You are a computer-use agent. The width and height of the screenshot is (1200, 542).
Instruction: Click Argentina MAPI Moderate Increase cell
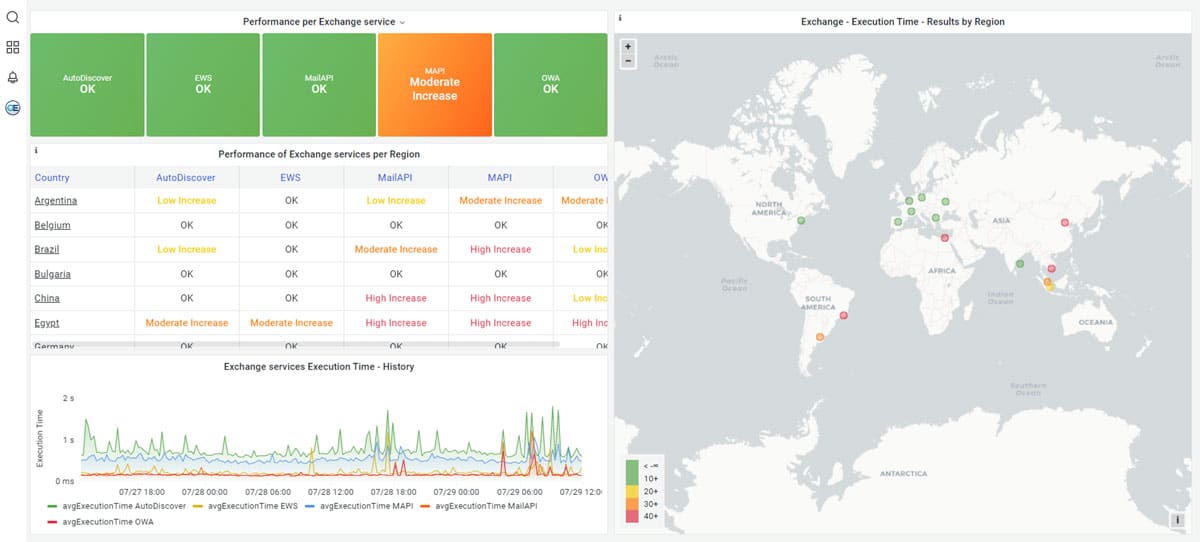500,201
